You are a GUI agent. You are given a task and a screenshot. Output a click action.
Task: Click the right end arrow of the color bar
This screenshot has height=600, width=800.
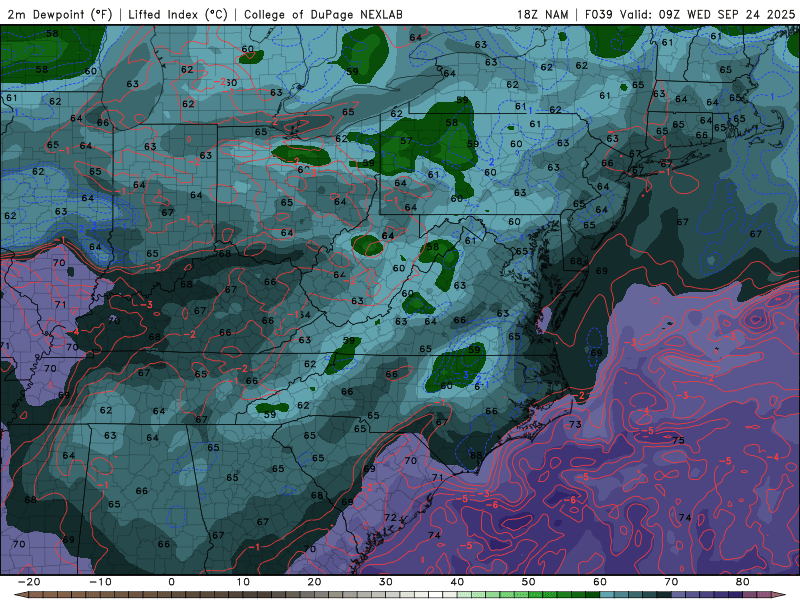(779, 595)
